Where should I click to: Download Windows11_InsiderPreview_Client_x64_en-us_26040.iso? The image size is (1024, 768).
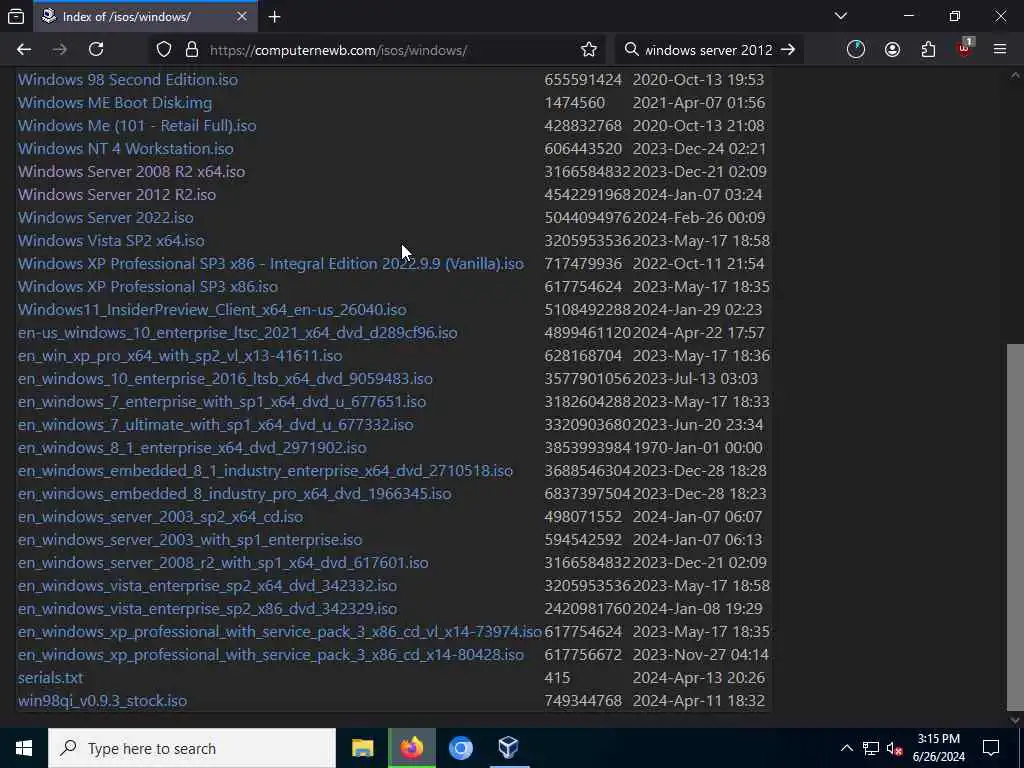tap(212, 310)
